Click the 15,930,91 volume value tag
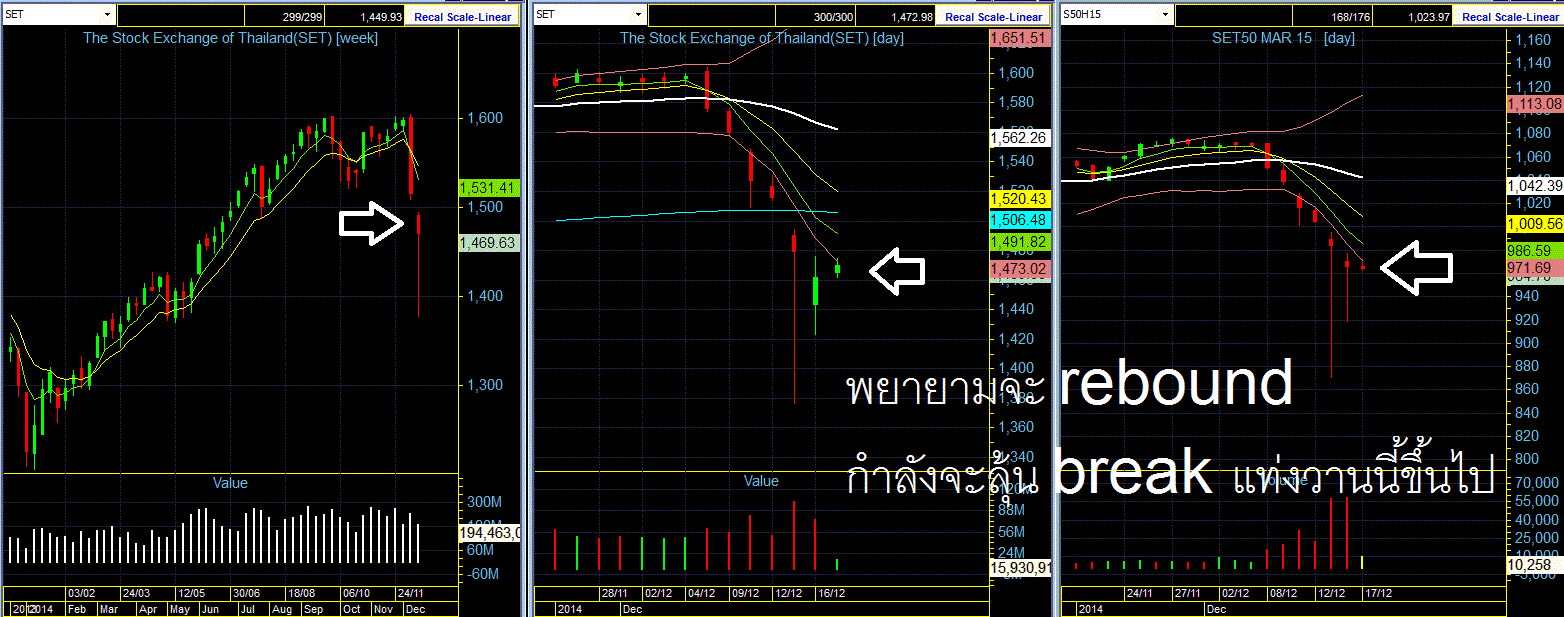The image size is (1564, 617). 1018,567
